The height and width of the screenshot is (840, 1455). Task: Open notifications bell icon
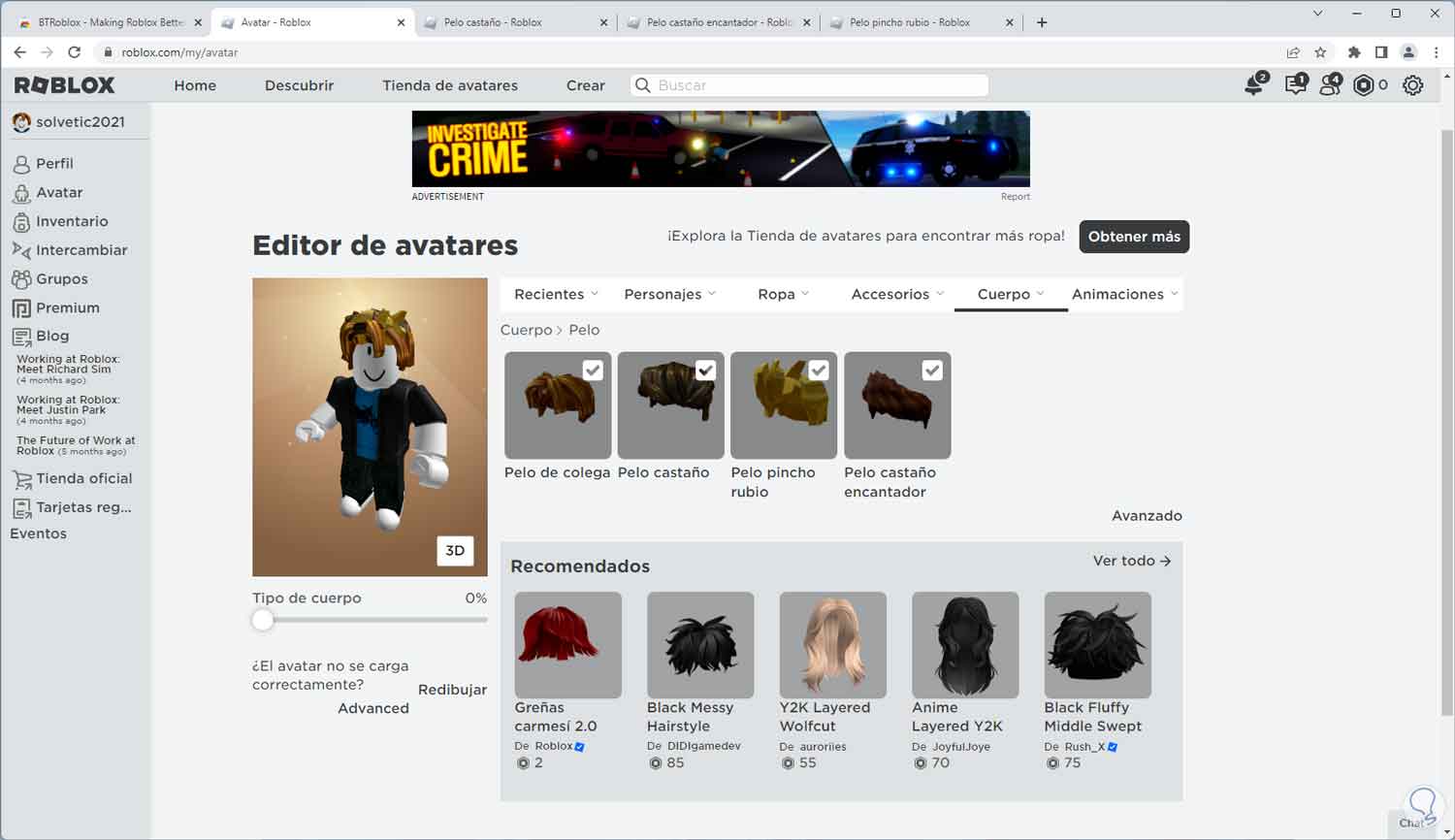pos(1255,84)
